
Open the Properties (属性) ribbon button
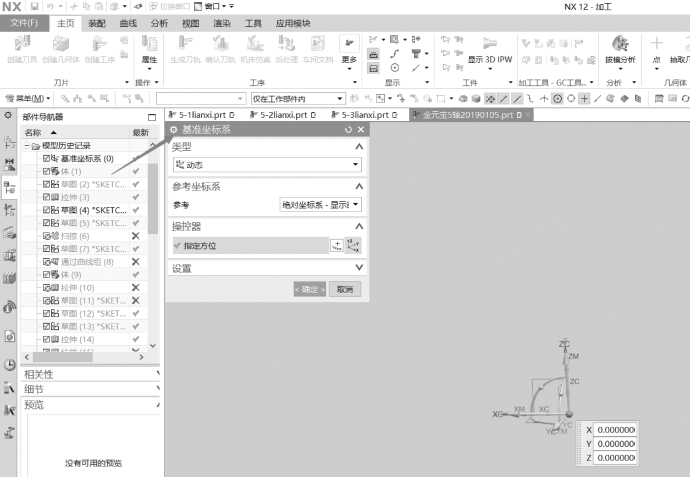click(x=149, y=53)
